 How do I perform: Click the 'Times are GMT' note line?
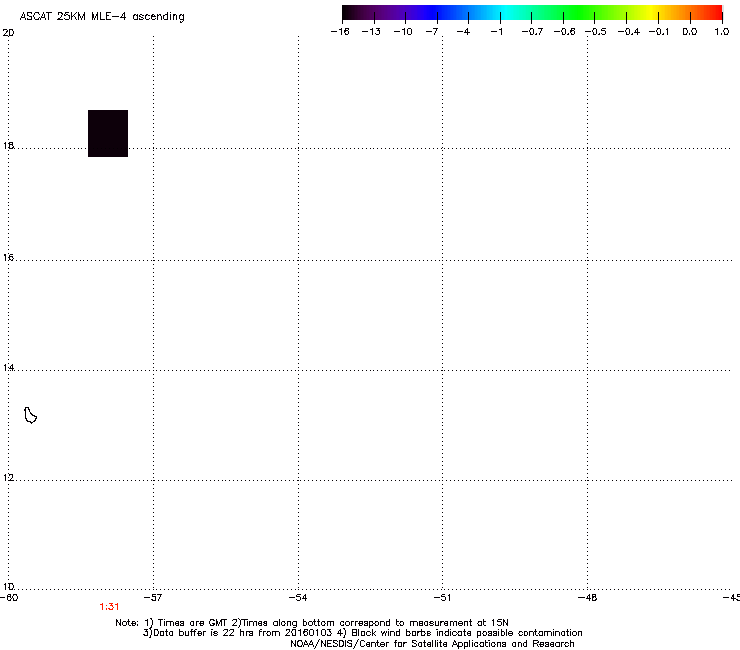312,623
